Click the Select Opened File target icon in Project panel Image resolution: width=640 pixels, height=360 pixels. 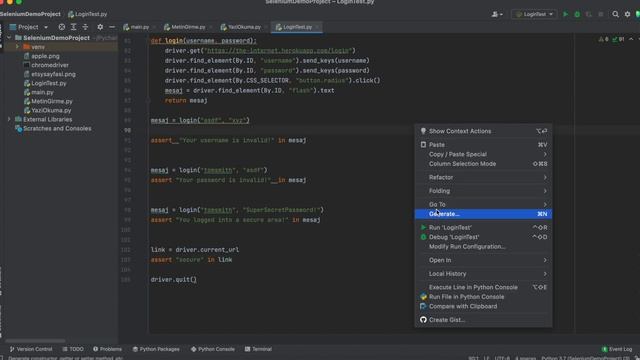click(62, 27)
